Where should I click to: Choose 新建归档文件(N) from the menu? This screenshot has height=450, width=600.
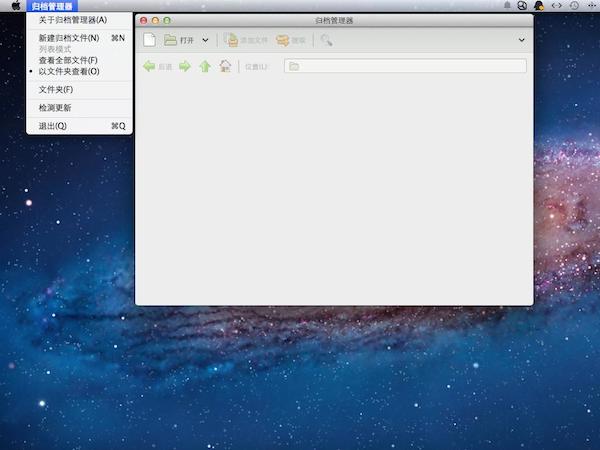68,38
